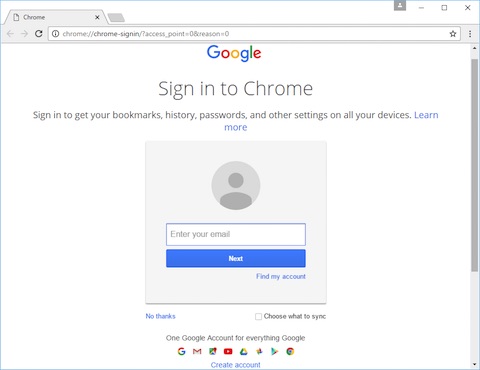Viewport: 480px width, 370px height.
Task: Click the Gmail icon at bottom
Action: 197,351
